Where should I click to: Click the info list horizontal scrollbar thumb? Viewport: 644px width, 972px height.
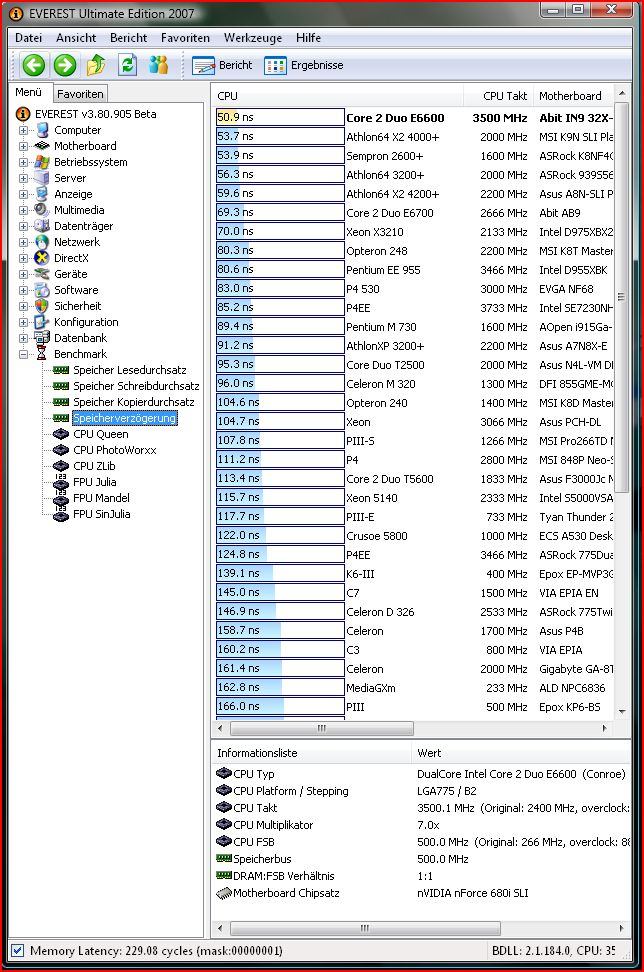[365, 928]
